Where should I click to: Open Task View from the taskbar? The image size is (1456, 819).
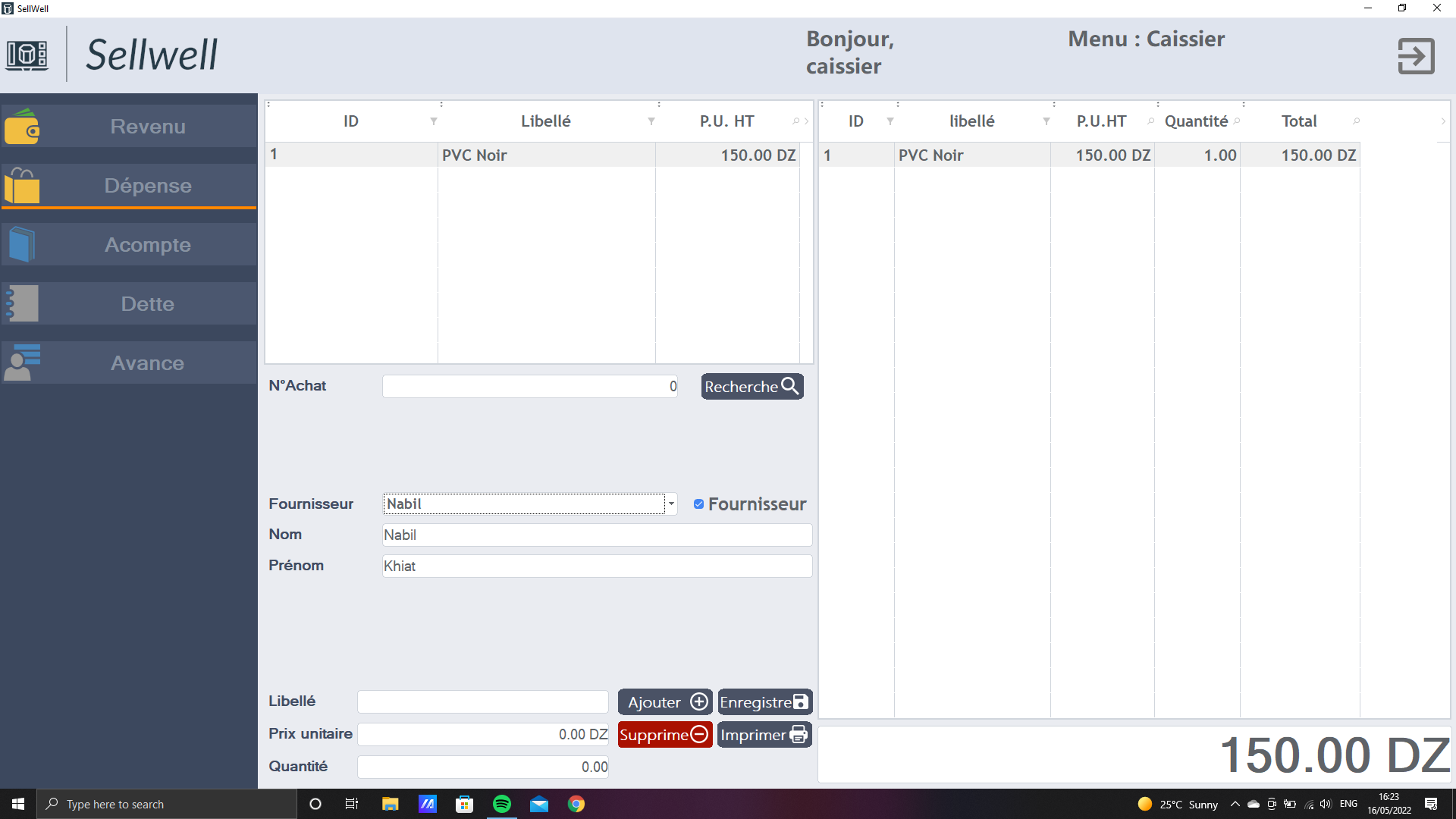pos(352,804)
